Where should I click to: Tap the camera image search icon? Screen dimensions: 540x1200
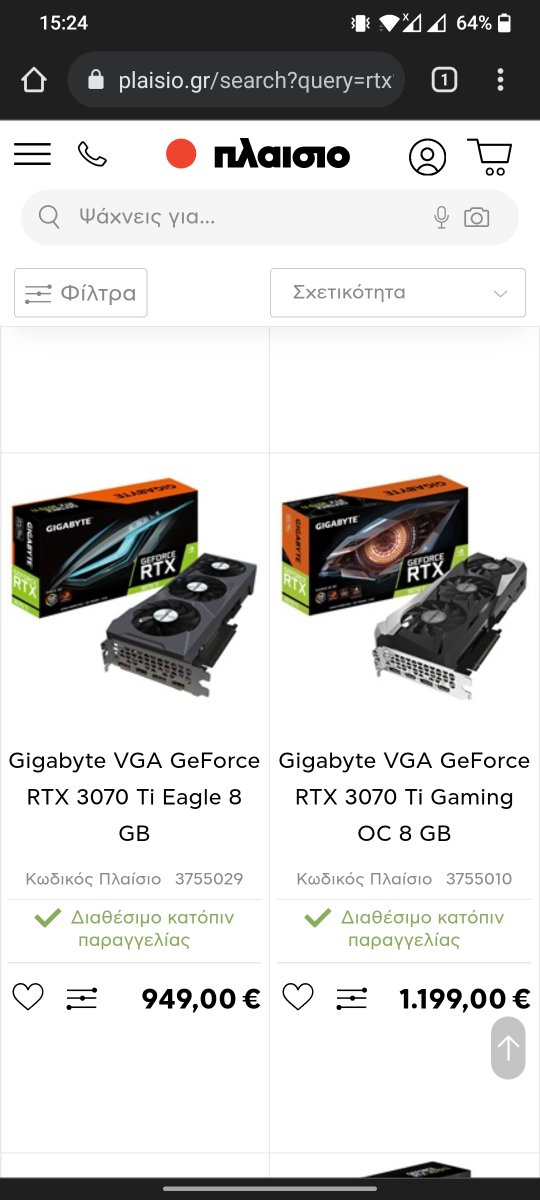click(x=477, y=217)
